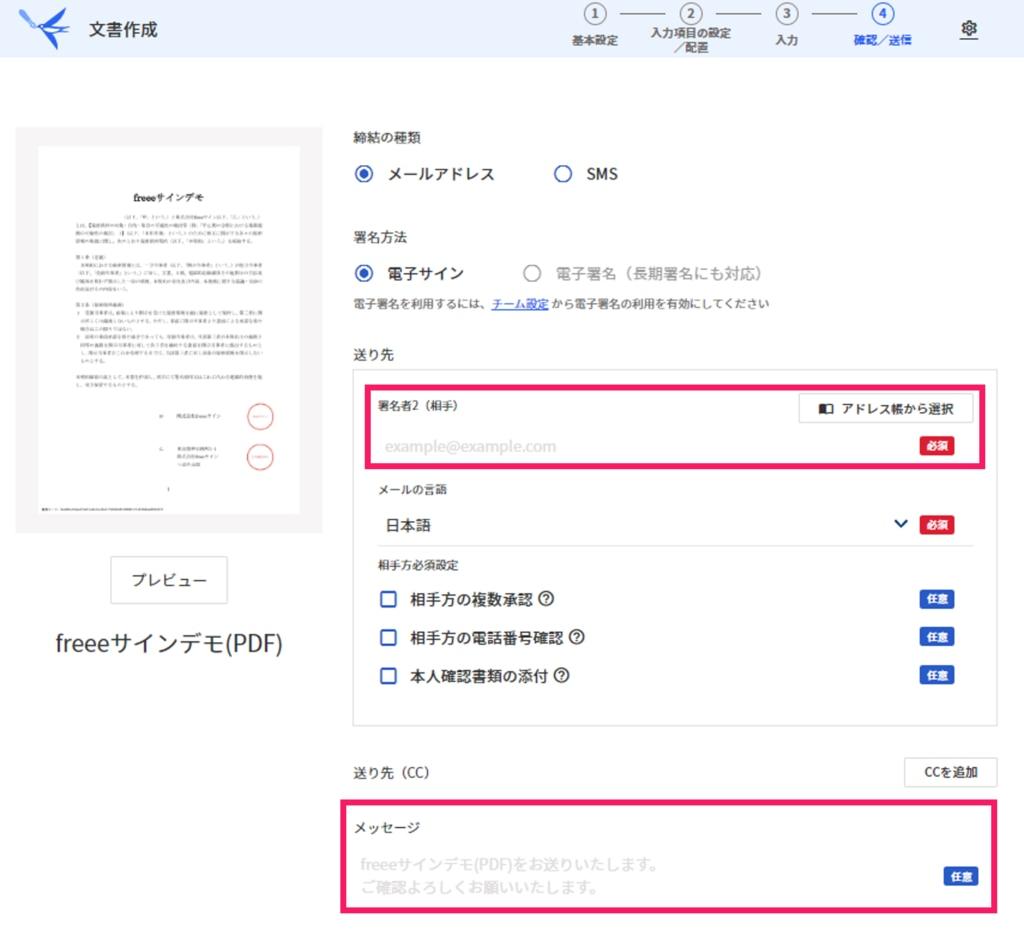This screenshot has height=936, width=1024.
Task: Click アドレス帳から選択 button
Action: click(x=886, y=409)
